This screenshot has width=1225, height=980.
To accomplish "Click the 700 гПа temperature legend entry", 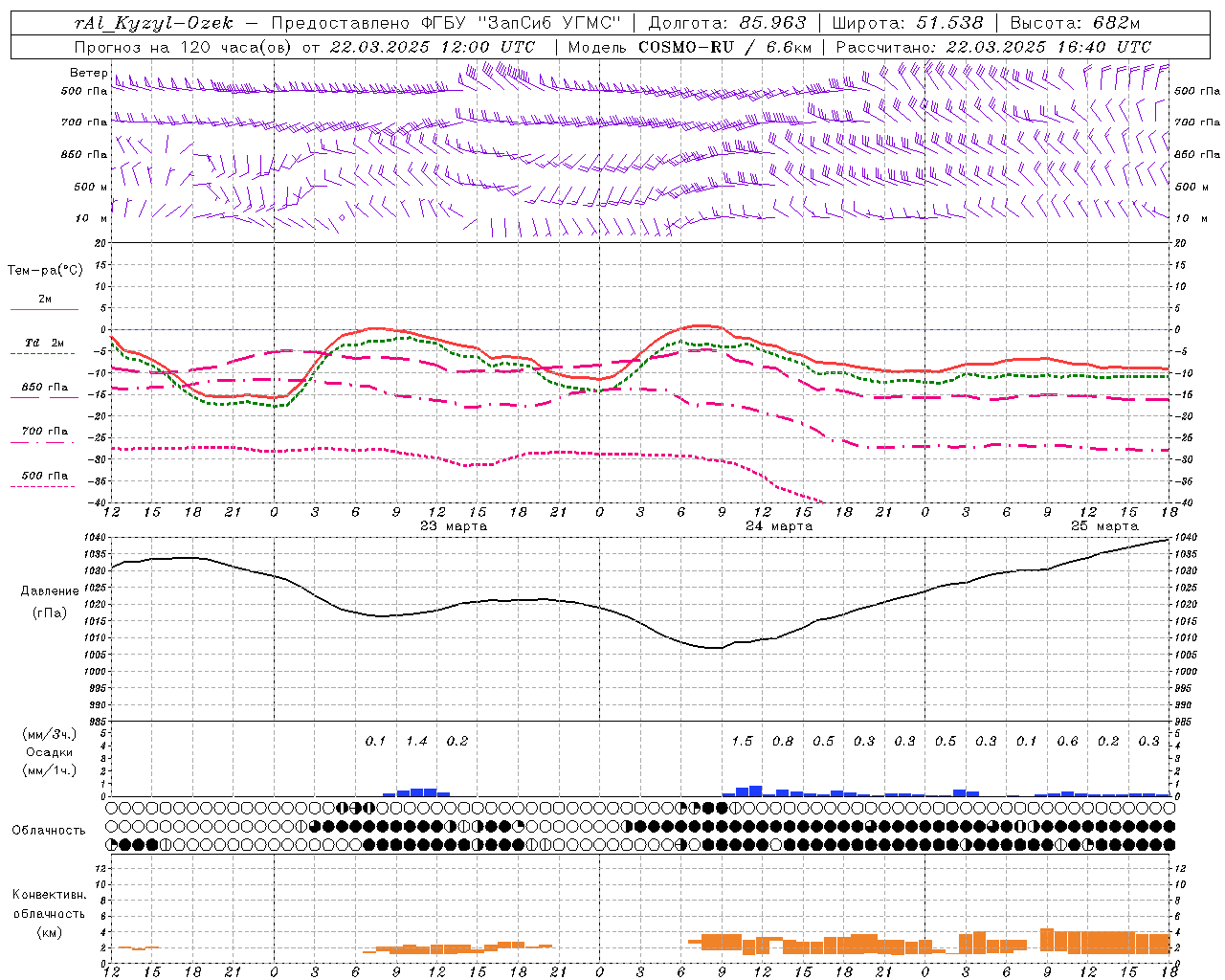I will 45,432.
